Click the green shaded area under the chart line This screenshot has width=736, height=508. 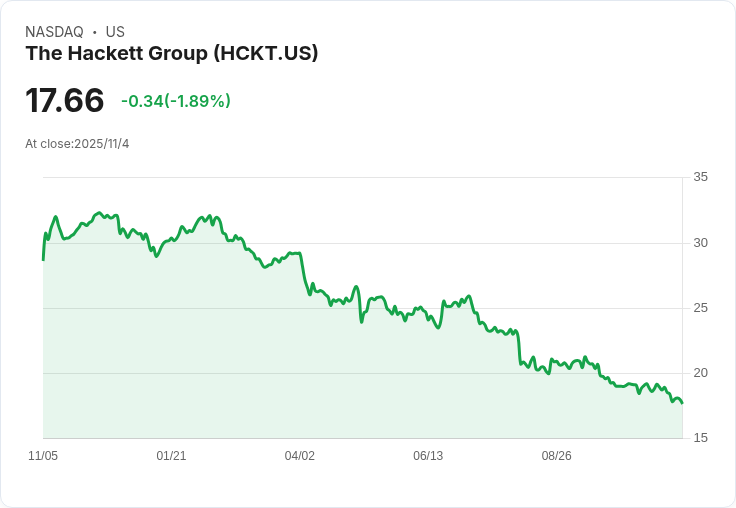click(x=300, y=380)
